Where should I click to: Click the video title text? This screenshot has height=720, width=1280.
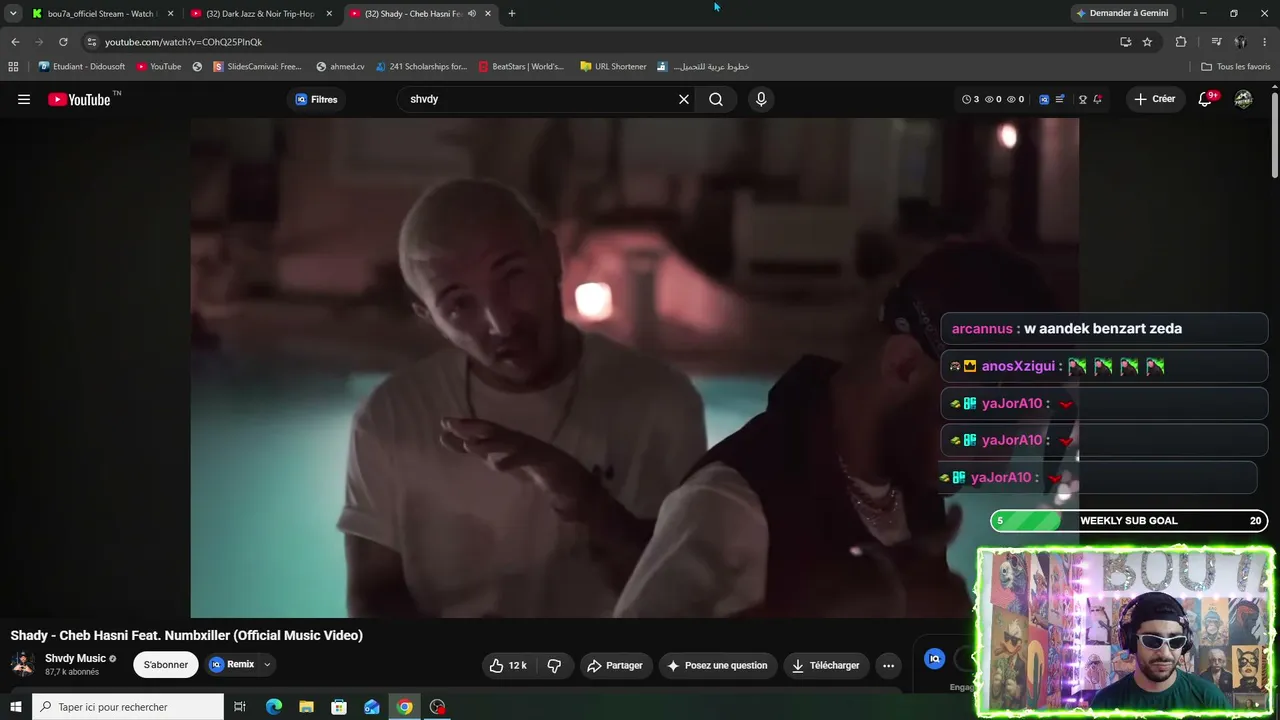pyautogui.click(x=187, y=635)
